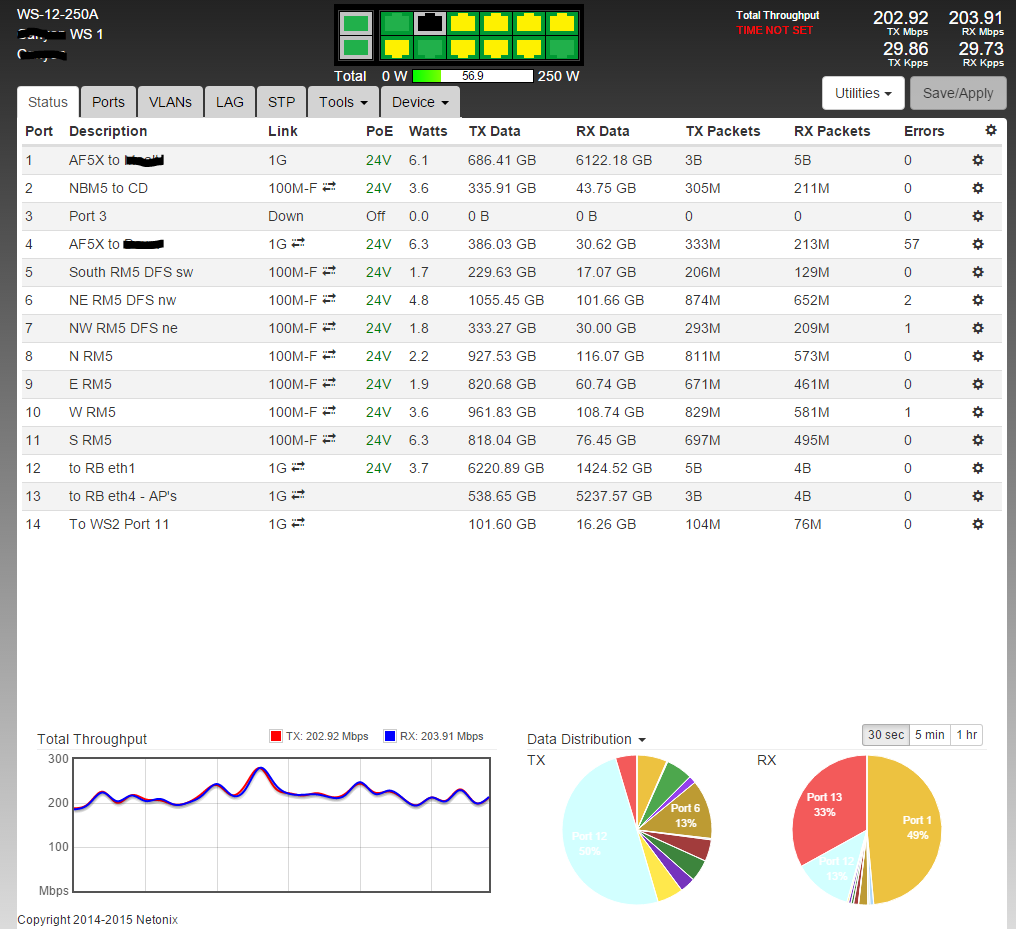Click the gear icon in table header
The height and width of the screenshot is (929, 1016).
990,131
